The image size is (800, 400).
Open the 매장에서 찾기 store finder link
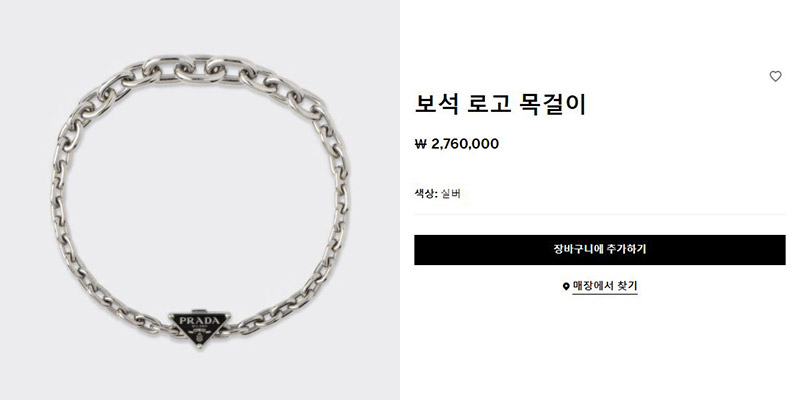pos(605,286)
